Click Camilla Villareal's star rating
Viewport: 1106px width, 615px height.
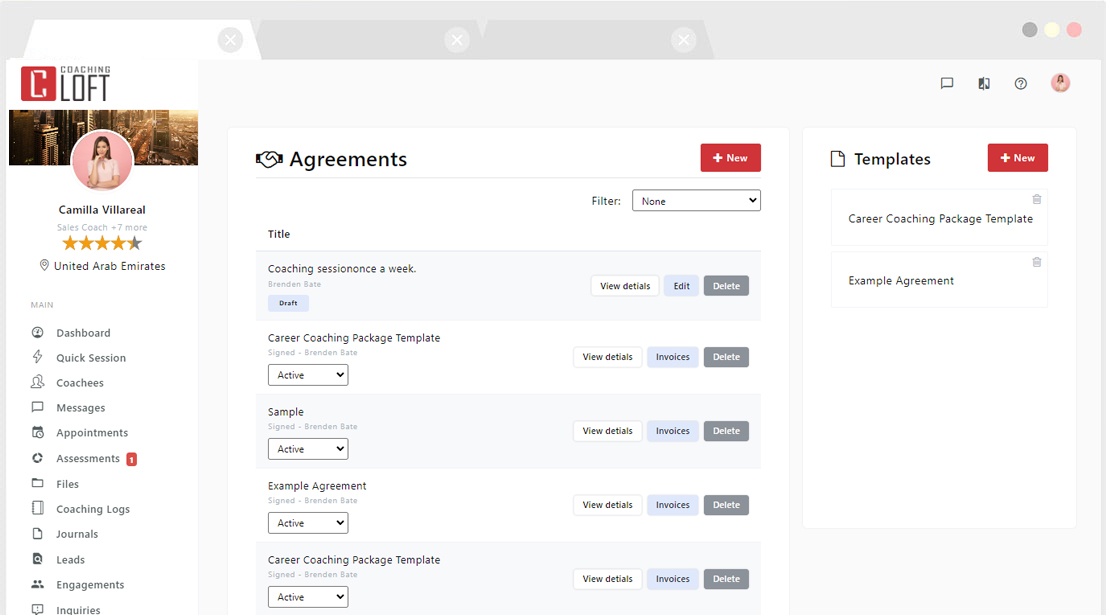[x=102, y=242]
